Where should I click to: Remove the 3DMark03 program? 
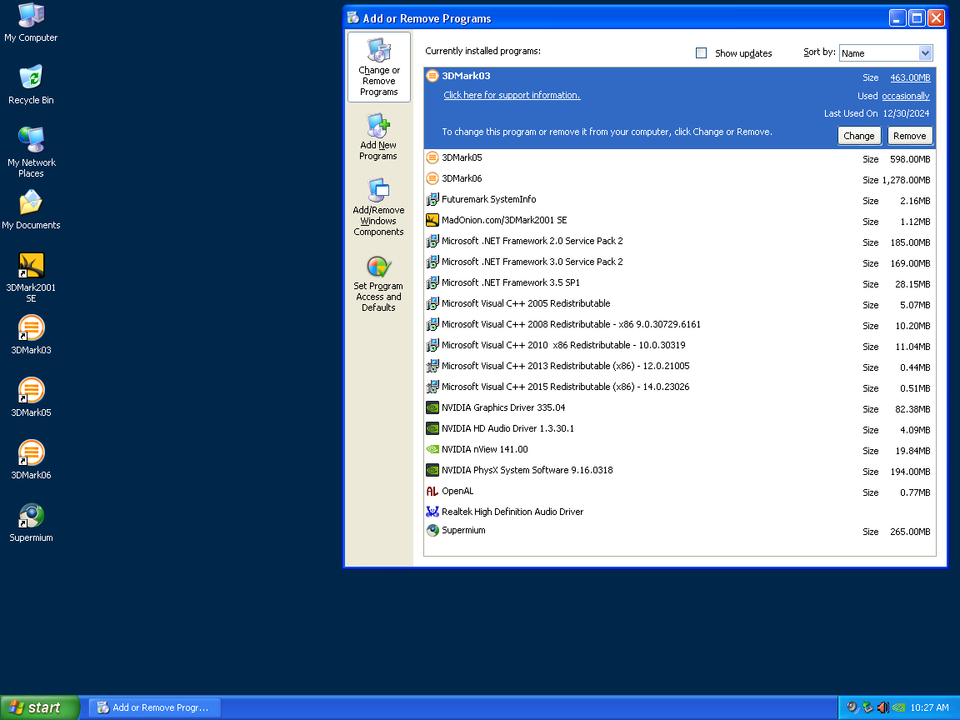click(x=909, y=135)
